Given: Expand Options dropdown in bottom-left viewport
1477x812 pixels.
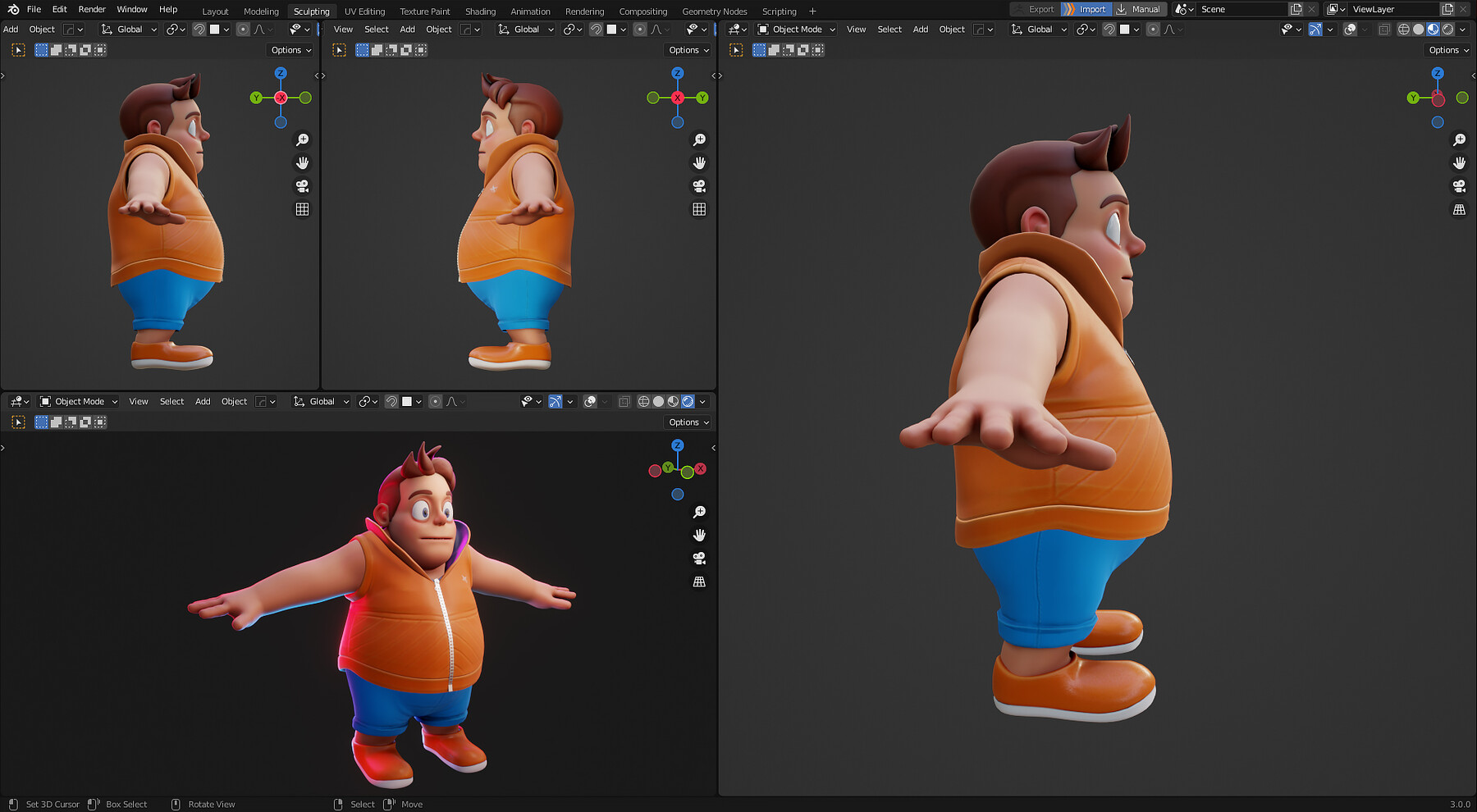Looking at the screenshot, I should [x=688, y=422].
